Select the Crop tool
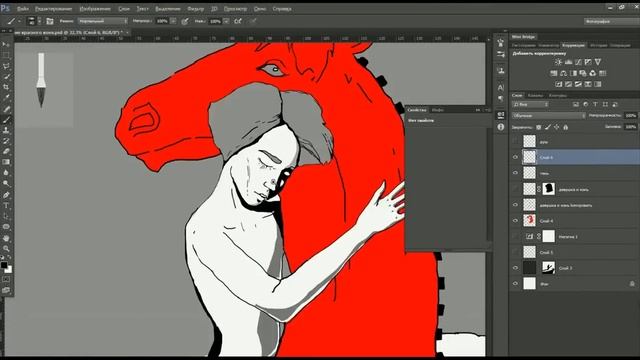The height and width of the screenshot is (360, 640). (x=6, y=87)
